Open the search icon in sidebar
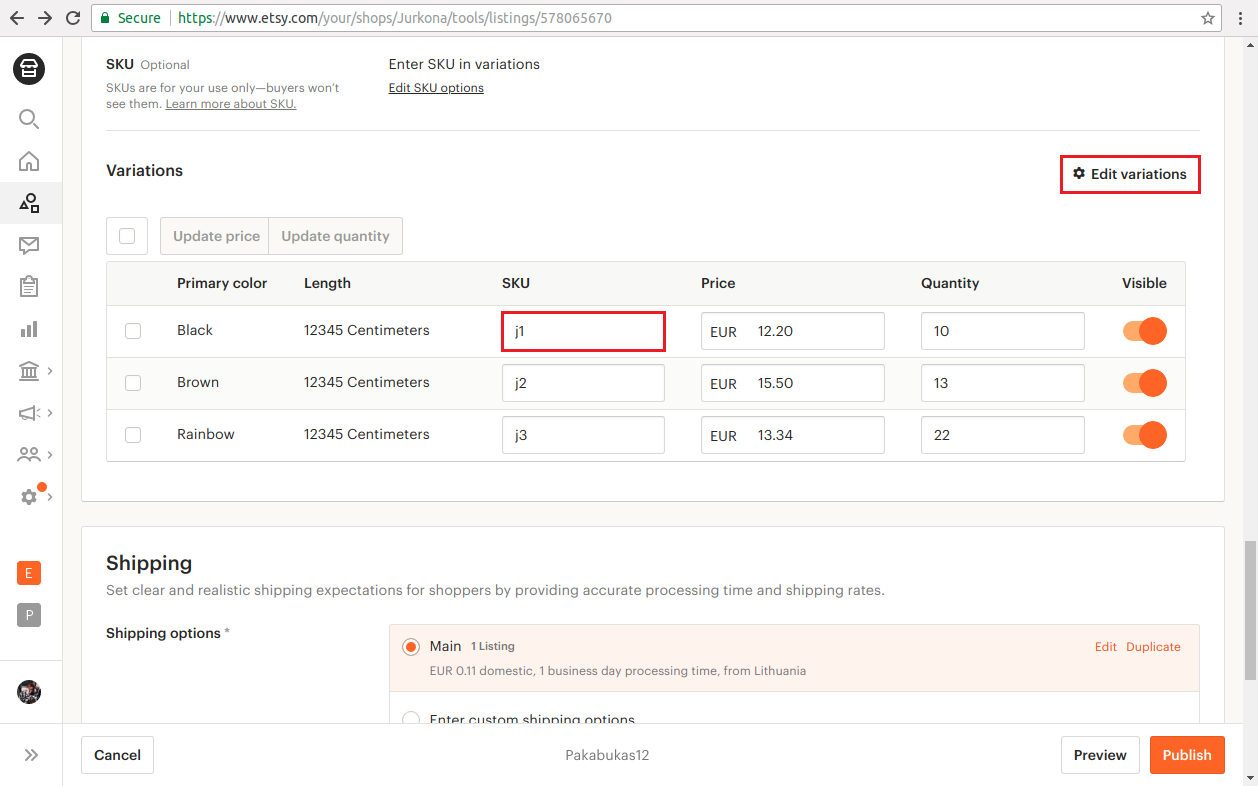The height and width of the screenshot is (786, 1258). click(x=29, y=120)
